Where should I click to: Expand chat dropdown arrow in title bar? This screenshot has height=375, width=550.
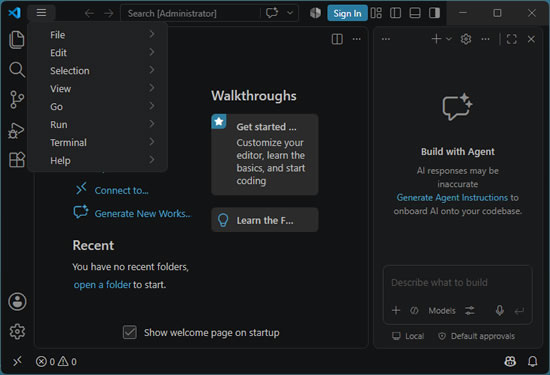coord(290,13)
